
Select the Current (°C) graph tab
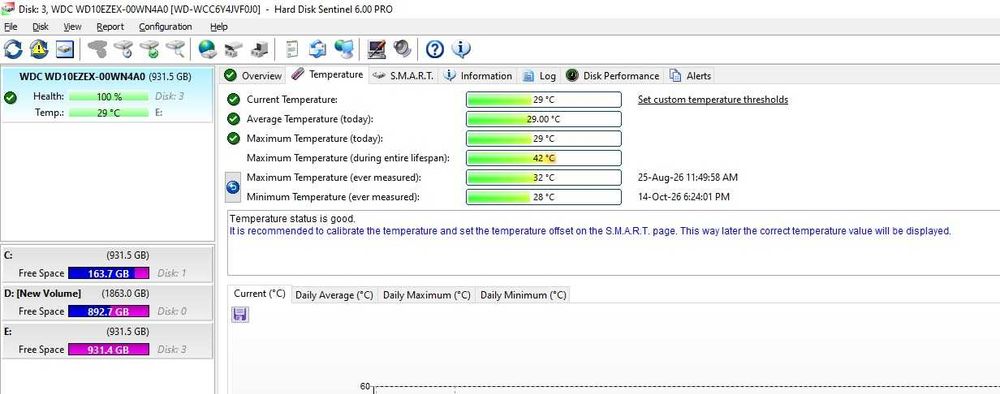[x=260, y=294]
